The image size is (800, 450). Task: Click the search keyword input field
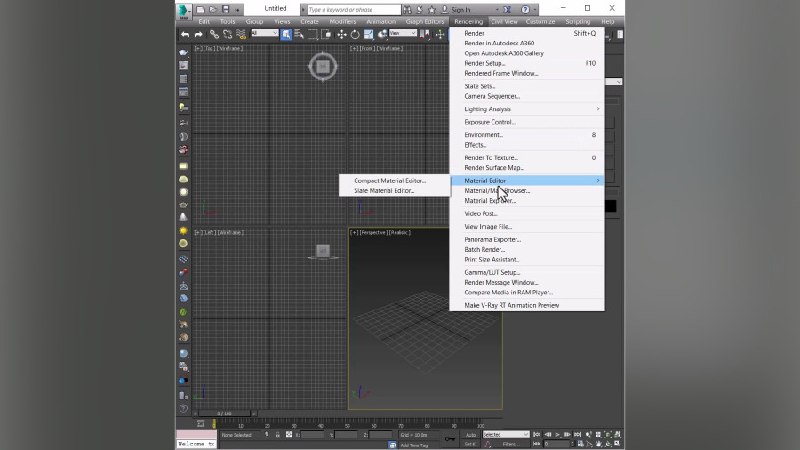(x=354, y=10)
